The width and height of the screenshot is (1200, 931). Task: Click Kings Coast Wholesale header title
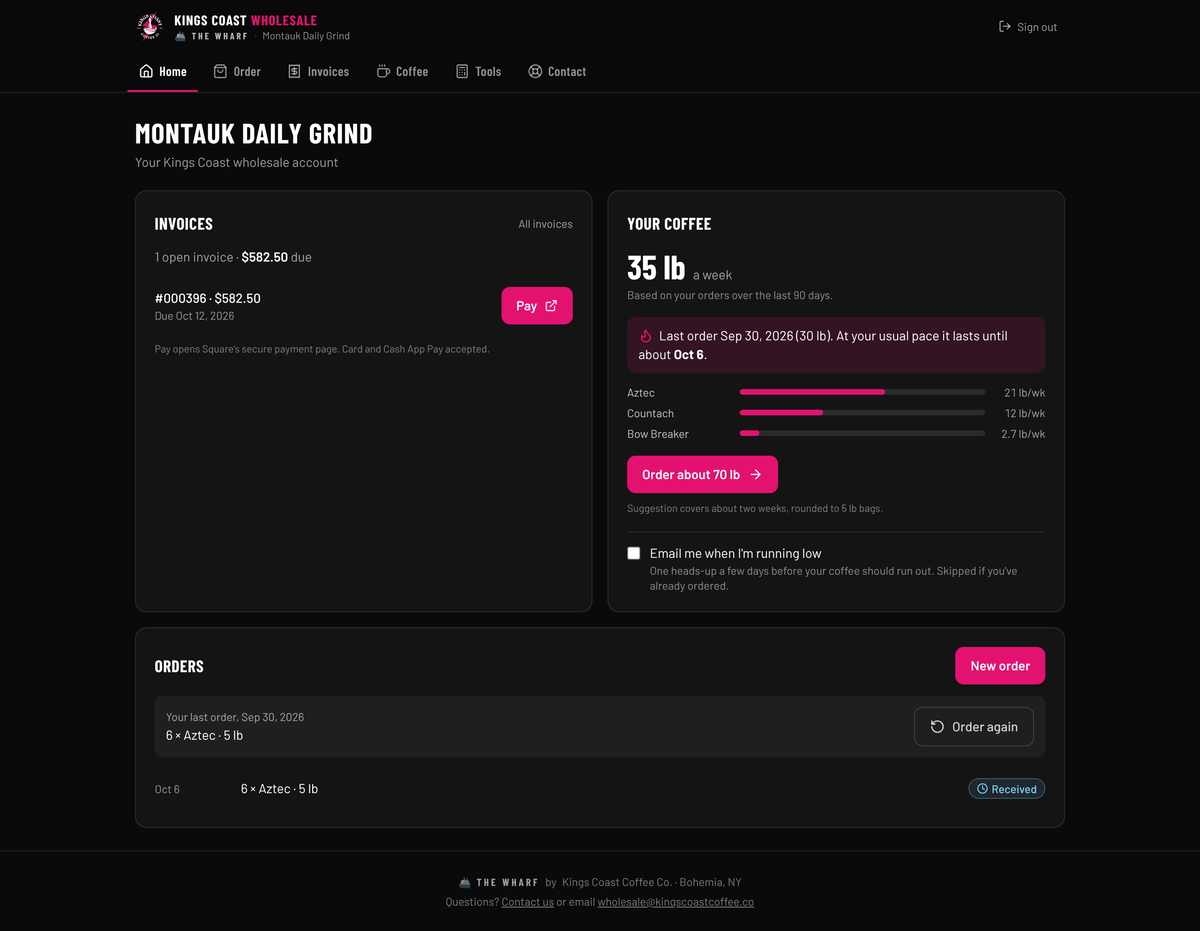pyautogui.click(x=246, y=20)
